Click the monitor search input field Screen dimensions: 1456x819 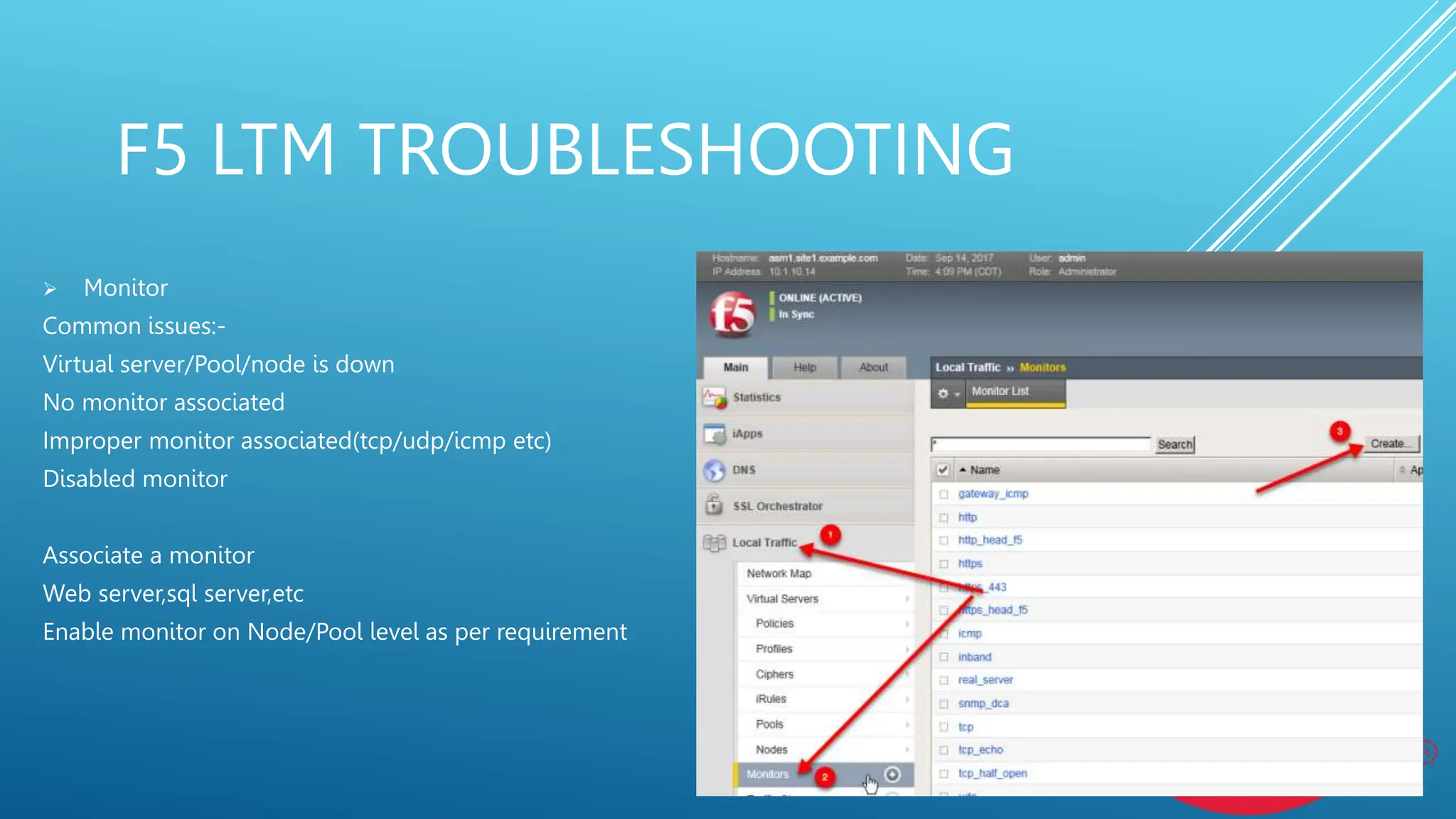[1041, 444]
